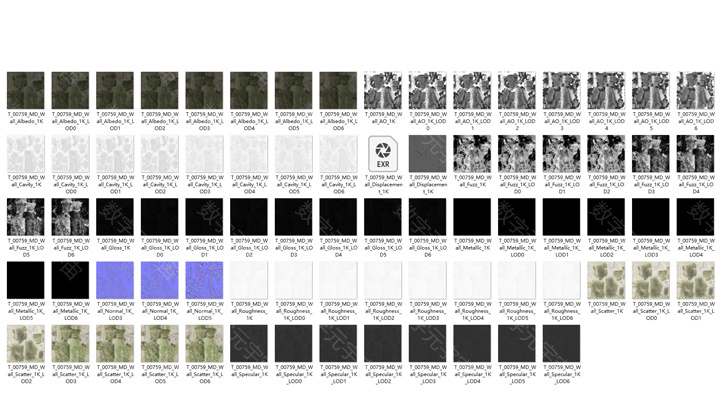Click the Roughness_1K_LOD6 thumbnail

[x=563, y=279]
